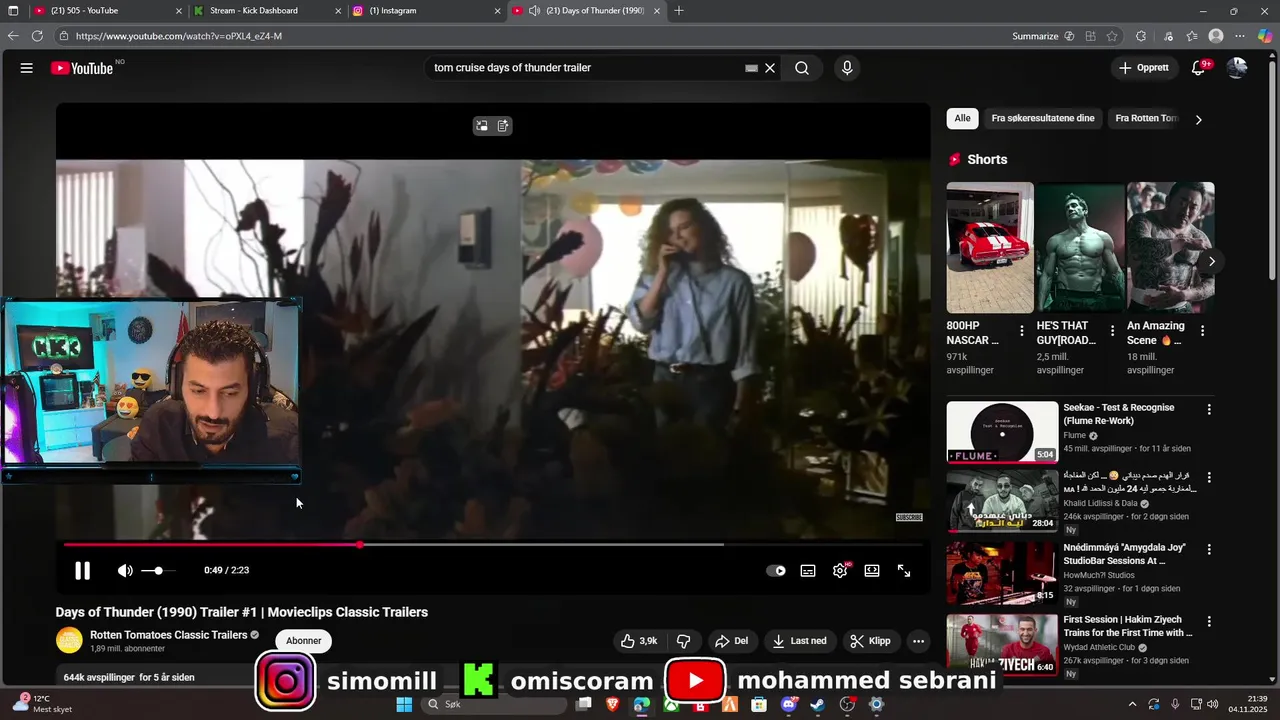Screen dimensions: 1280x720
Task: Clear the search box text
Action: [770, 68]
